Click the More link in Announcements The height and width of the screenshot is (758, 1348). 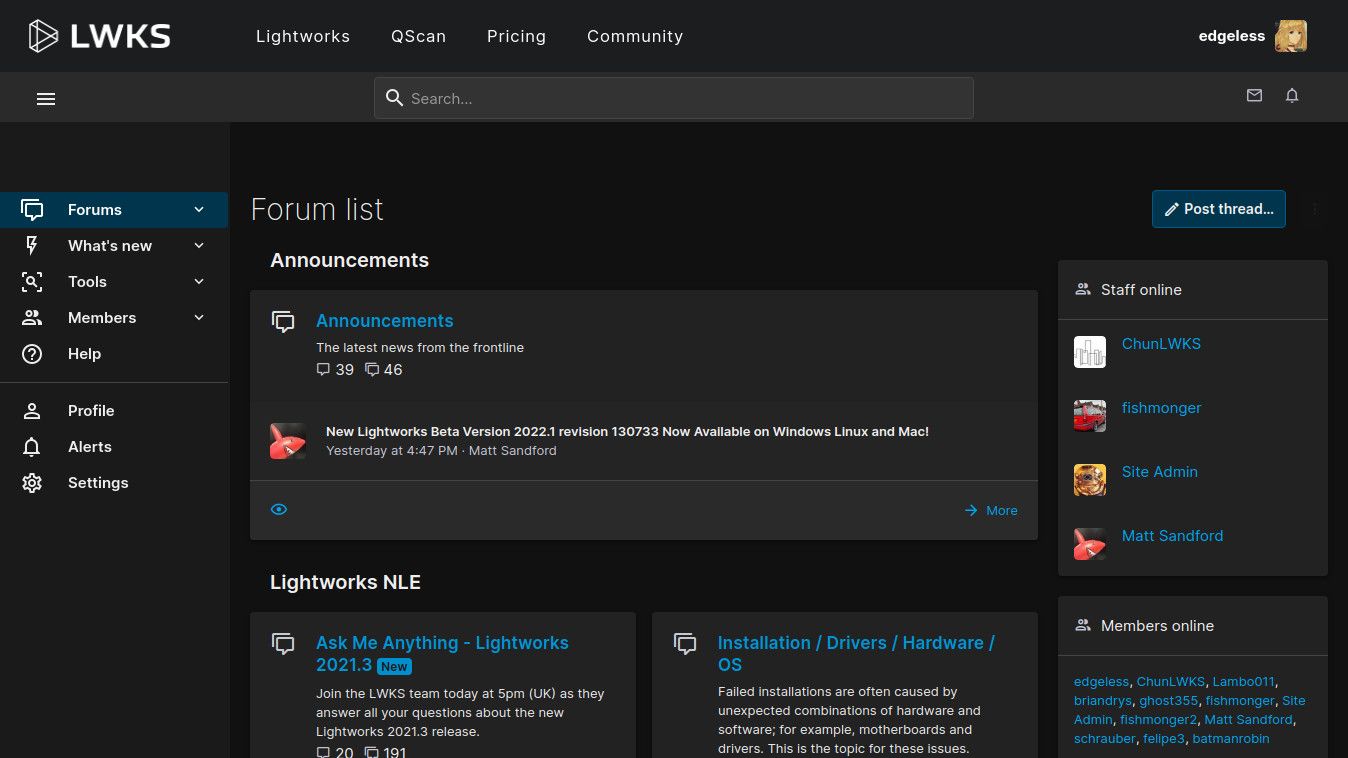pyautogui.click(x=991, y=510)
